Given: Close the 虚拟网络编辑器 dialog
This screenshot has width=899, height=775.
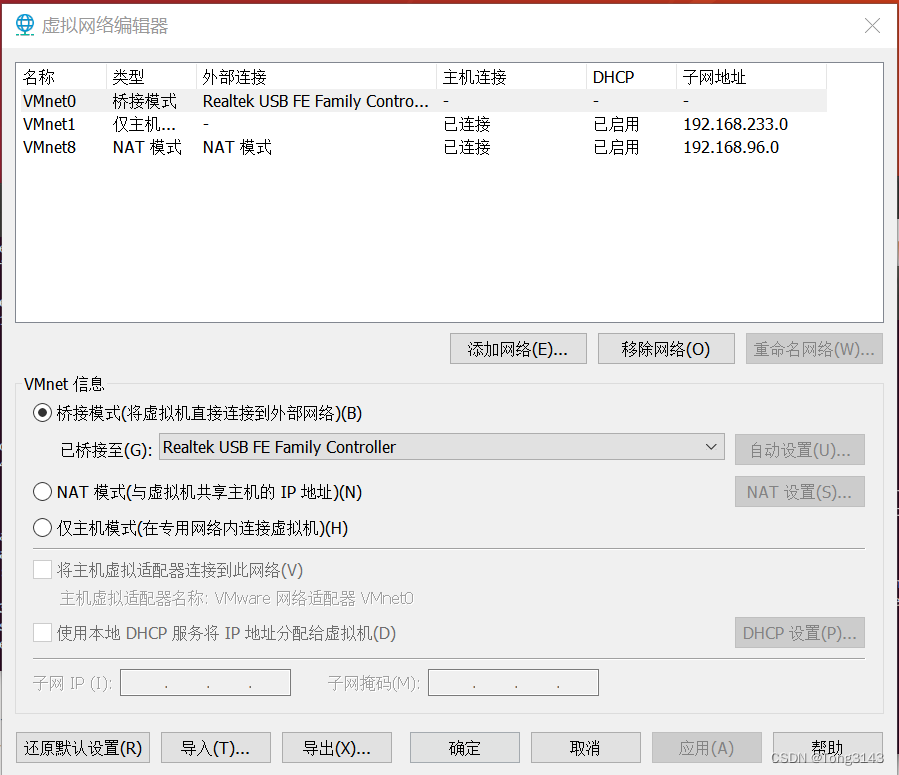Looking at the screenshot, I should click(872, 26).
